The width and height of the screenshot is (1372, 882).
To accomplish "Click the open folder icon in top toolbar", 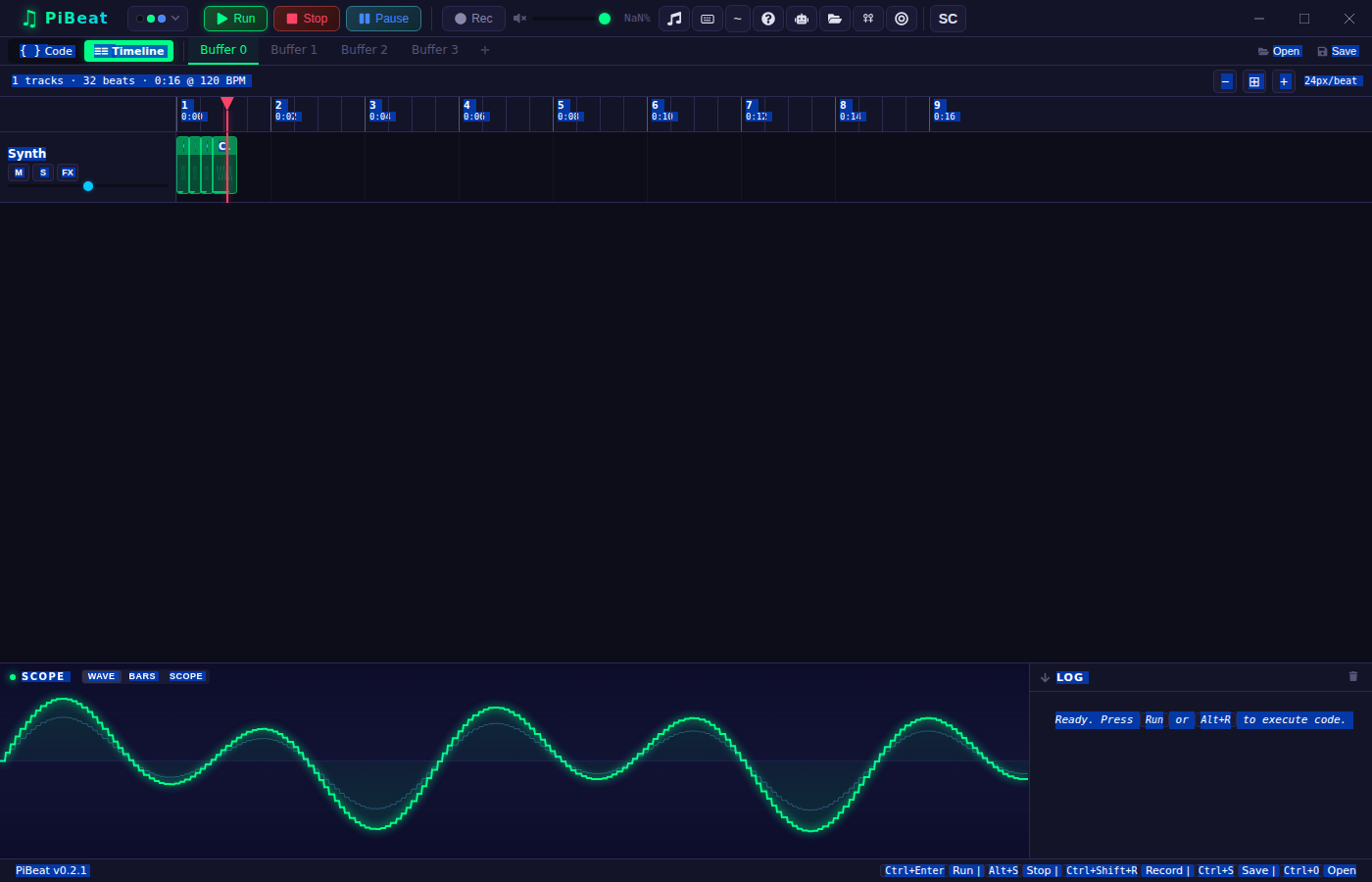I will point(835,19).
